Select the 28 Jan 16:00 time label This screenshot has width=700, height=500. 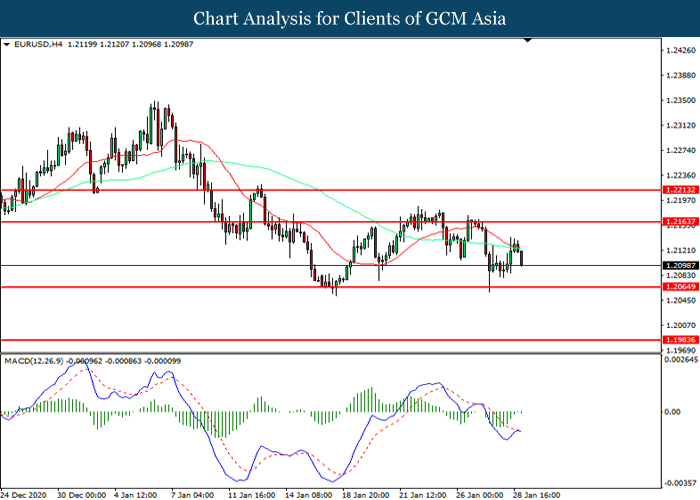(536, 493)
